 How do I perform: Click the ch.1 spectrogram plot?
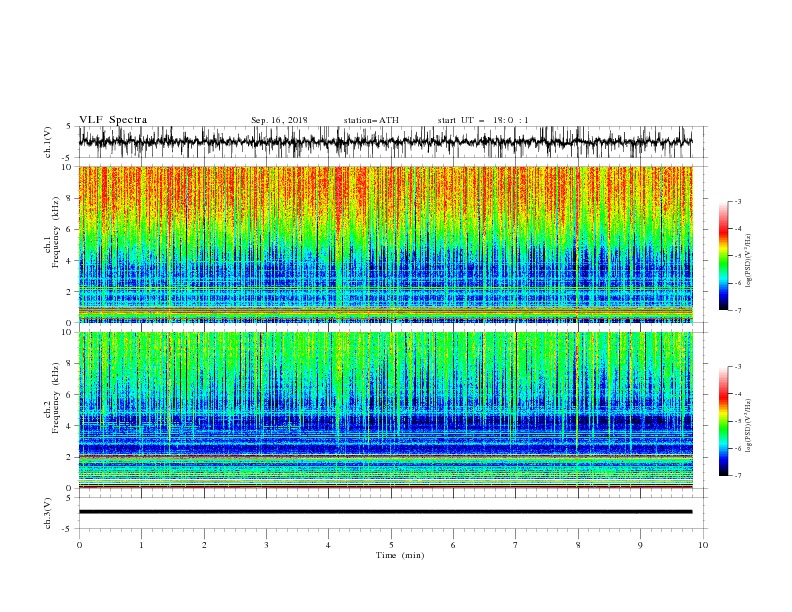385,244
